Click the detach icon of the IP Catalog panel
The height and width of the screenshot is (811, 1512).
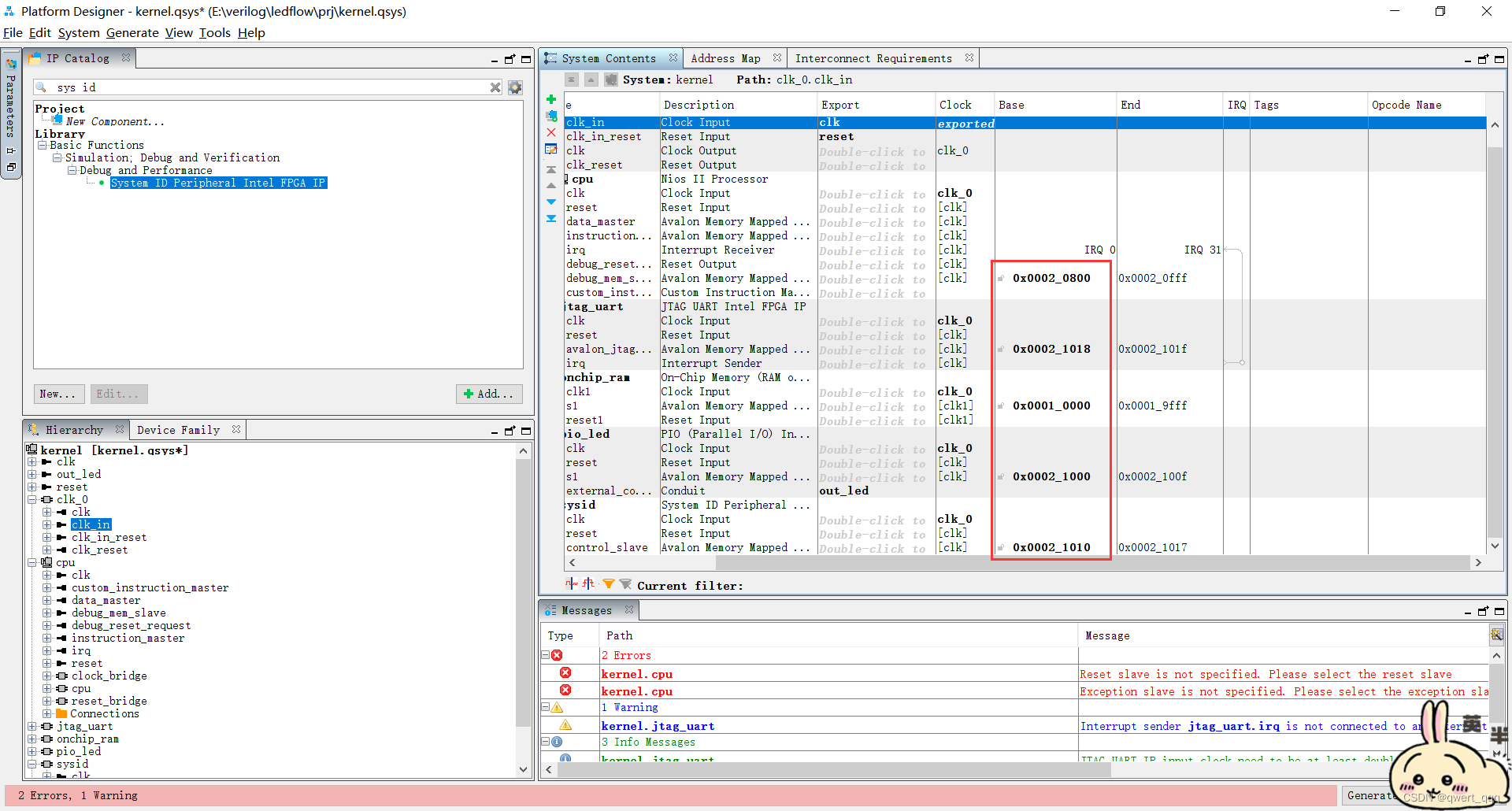[510, 59]
